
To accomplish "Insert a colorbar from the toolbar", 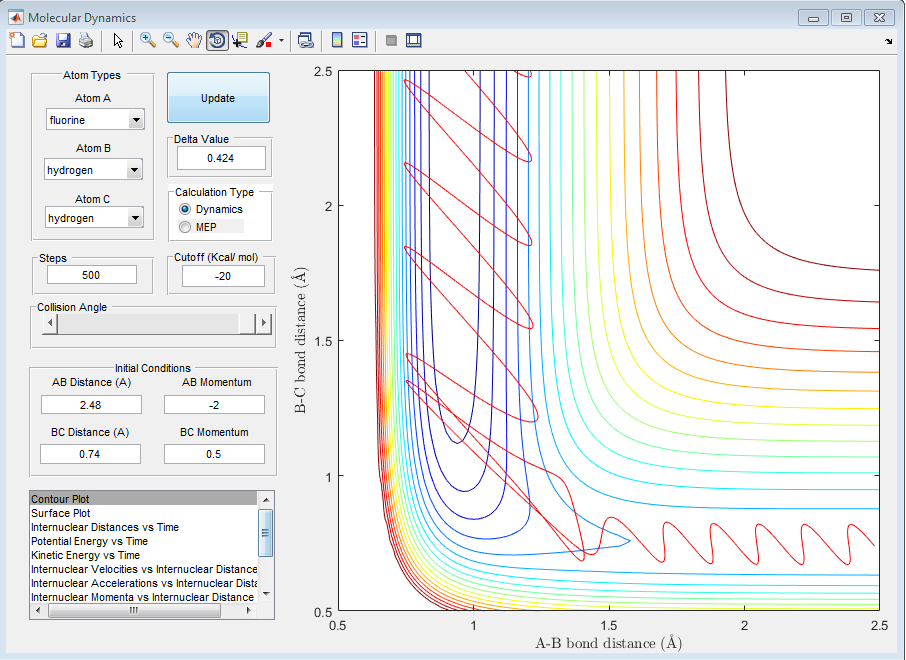I will 337,40.
